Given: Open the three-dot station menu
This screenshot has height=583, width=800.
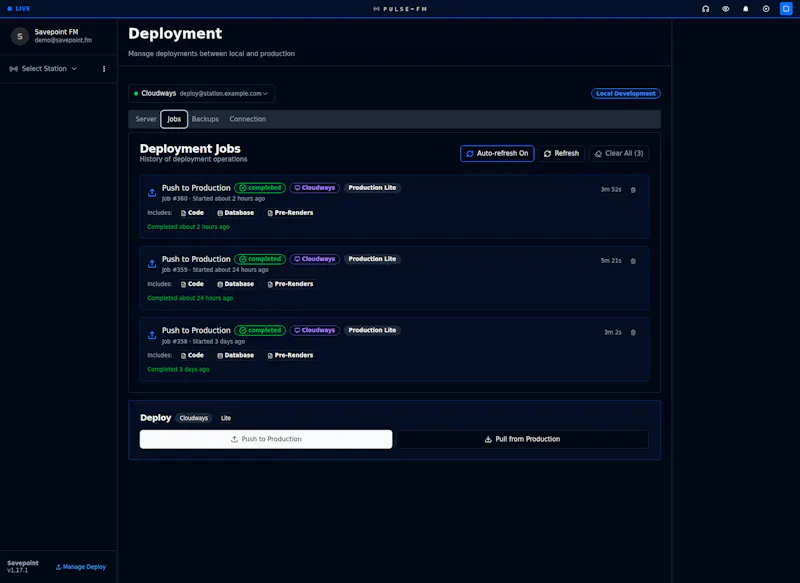Looking at the screenshot, I should tap(104, 69).
